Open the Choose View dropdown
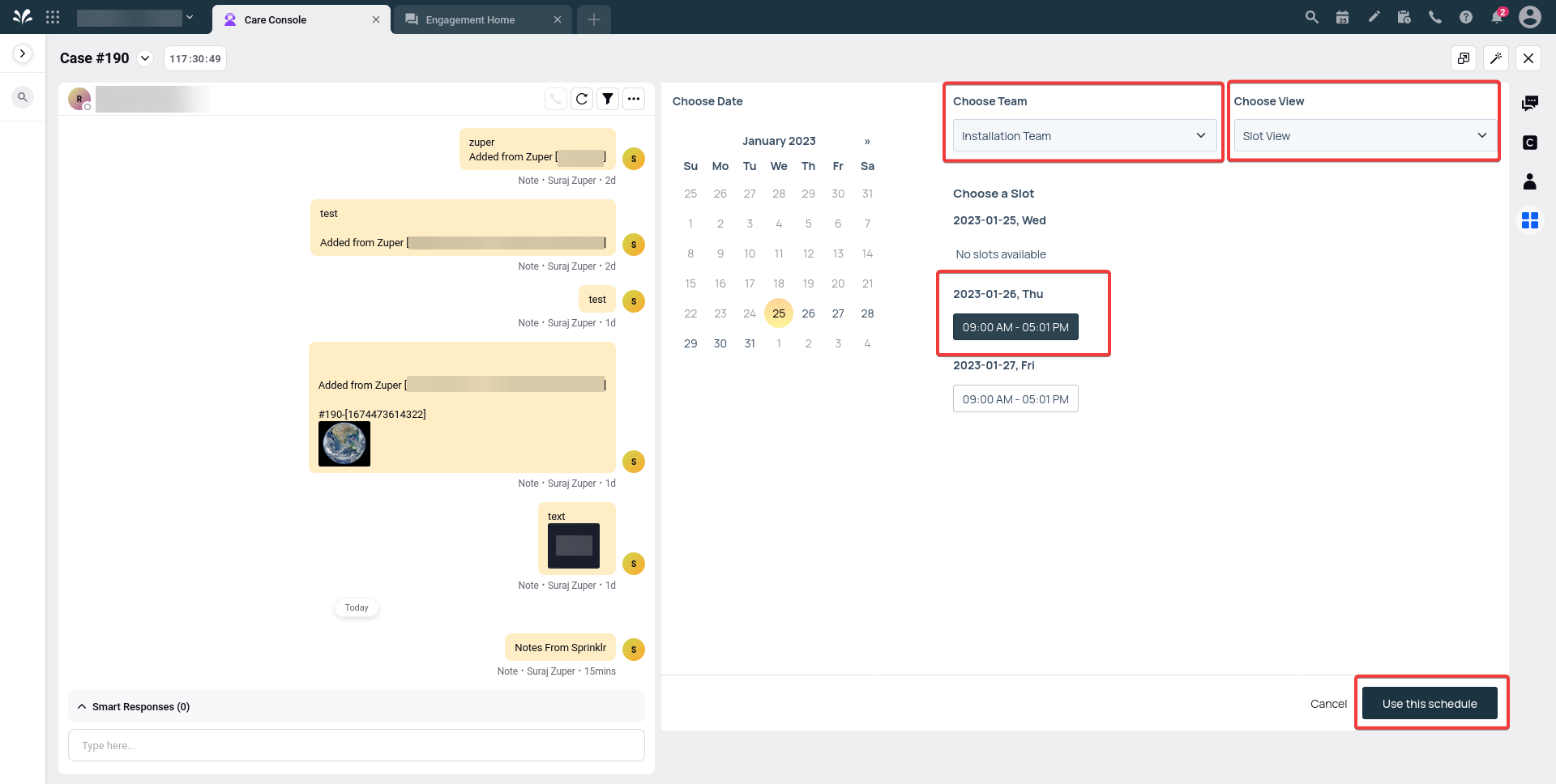The image size is (1556, 784). (x=1365, y=136)
